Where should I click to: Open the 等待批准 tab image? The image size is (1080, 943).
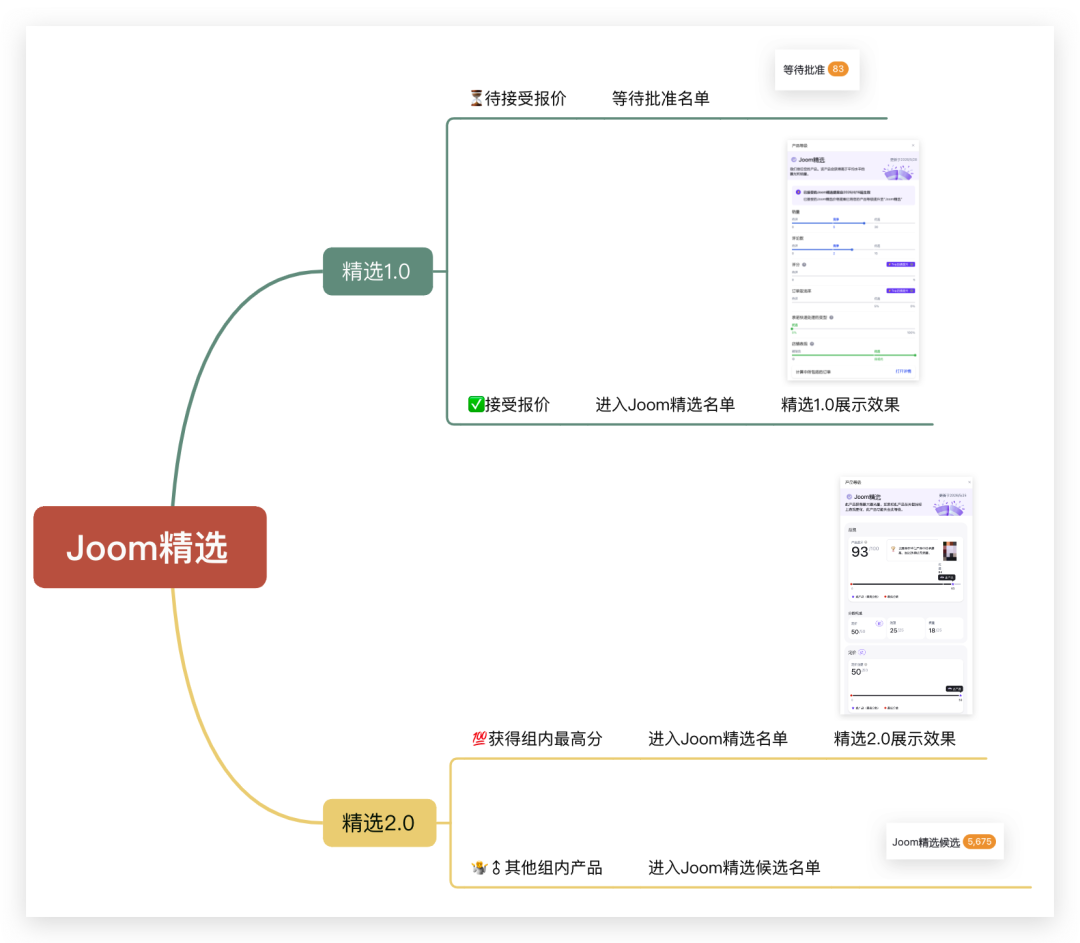coord(817,70)
